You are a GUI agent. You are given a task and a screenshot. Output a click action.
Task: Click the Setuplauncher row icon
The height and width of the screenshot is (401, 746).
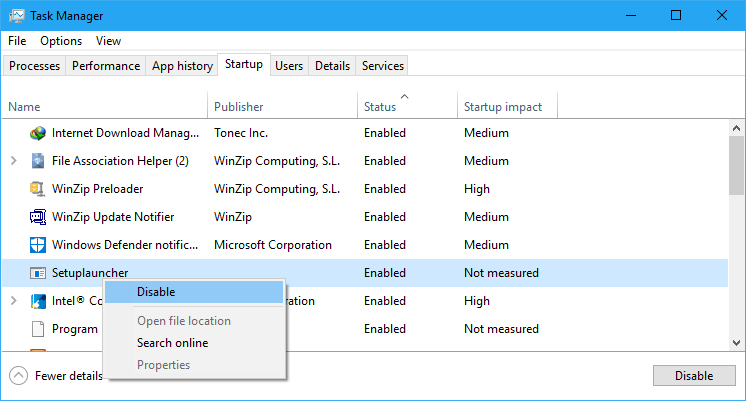pyautogui.click(x=38, y=273)
